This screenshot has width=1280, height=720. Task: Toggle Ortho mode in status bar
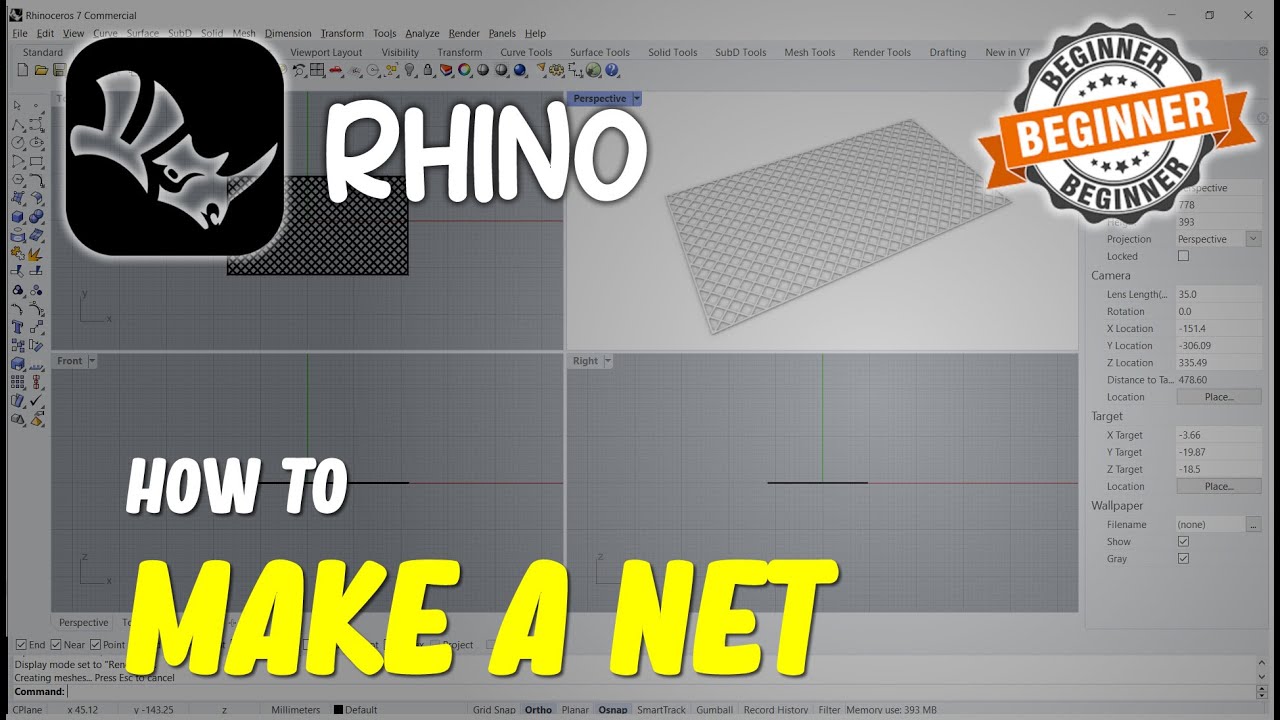click(x=538, y=710)
